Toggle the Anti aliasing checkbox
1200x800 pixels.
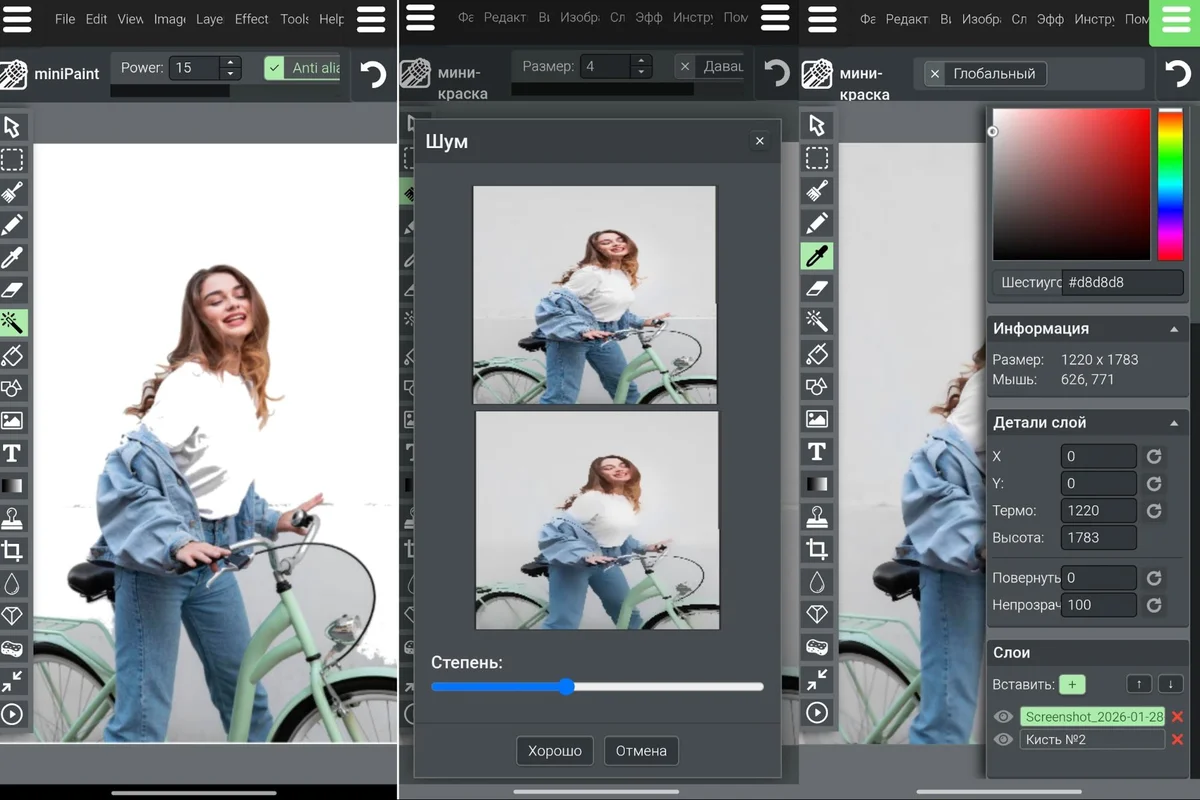[275, 68]
